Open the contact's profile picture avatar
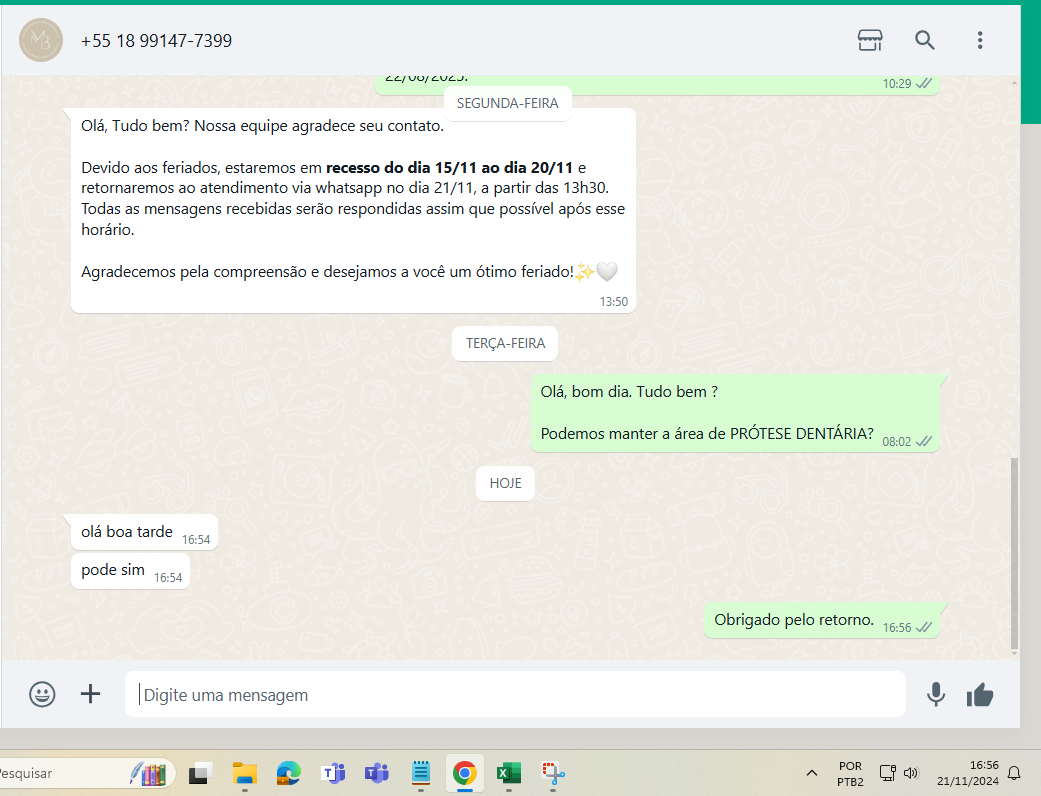This screenshot has height=796, width=1041. [40, 40]
